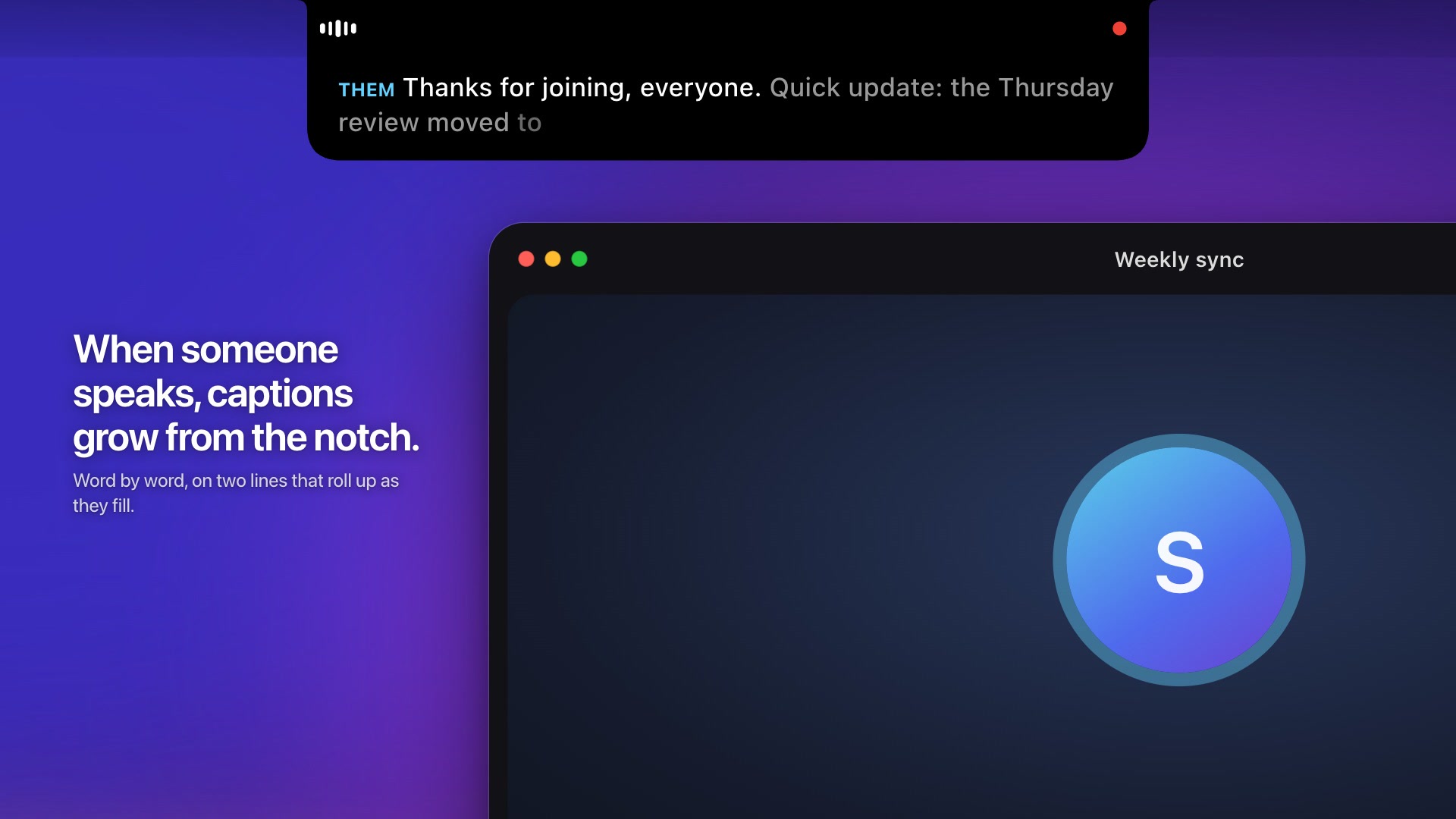The height and width of the screenshot is (819, 1456).
Task: Minimize the window with the yellow button
Action: pyautogui.click(x=553, y=259)
